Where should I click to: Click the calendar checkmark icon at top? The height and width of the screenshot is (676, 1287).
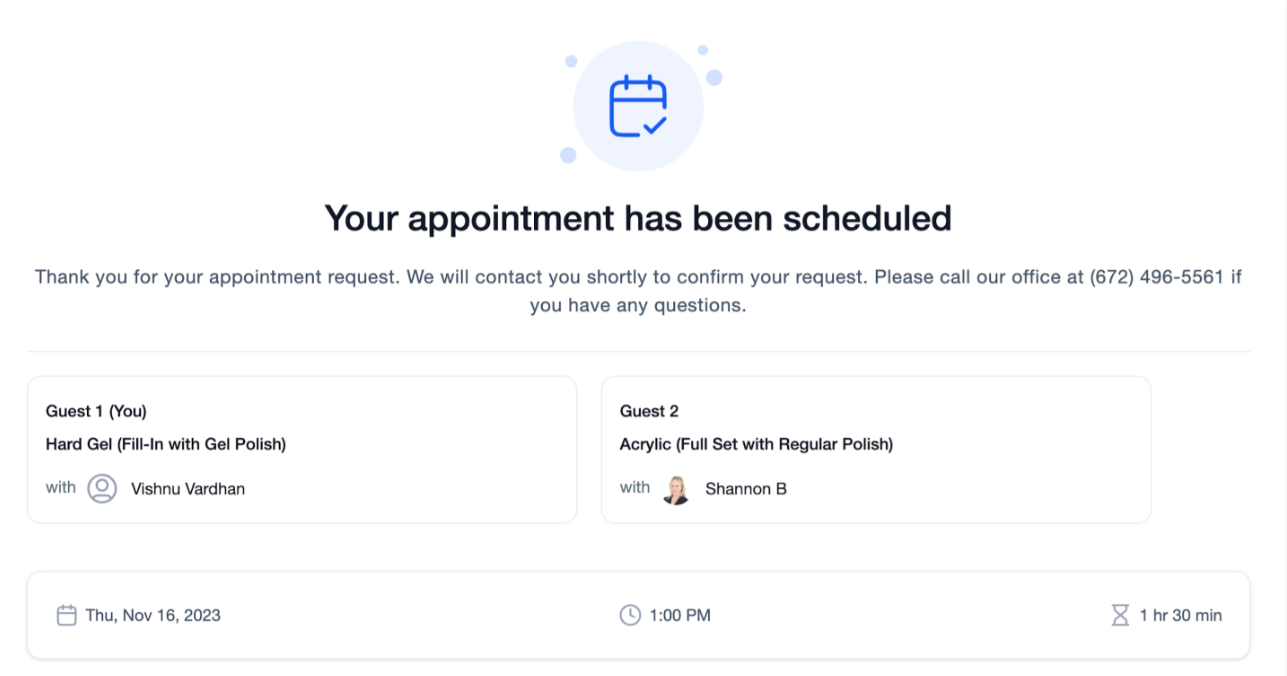[x=638, y=106]
